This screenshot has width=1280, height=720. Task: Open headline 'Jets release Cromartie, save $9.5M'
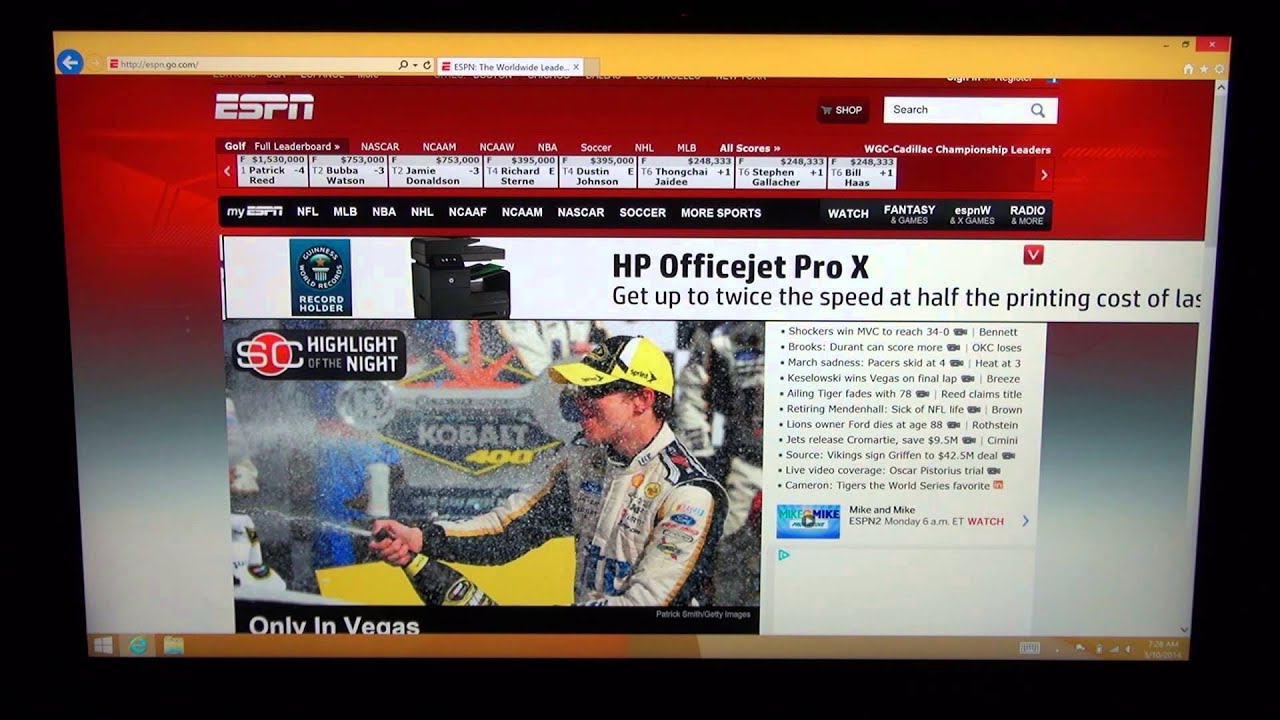pyautogui.click(x=872, y=440)
